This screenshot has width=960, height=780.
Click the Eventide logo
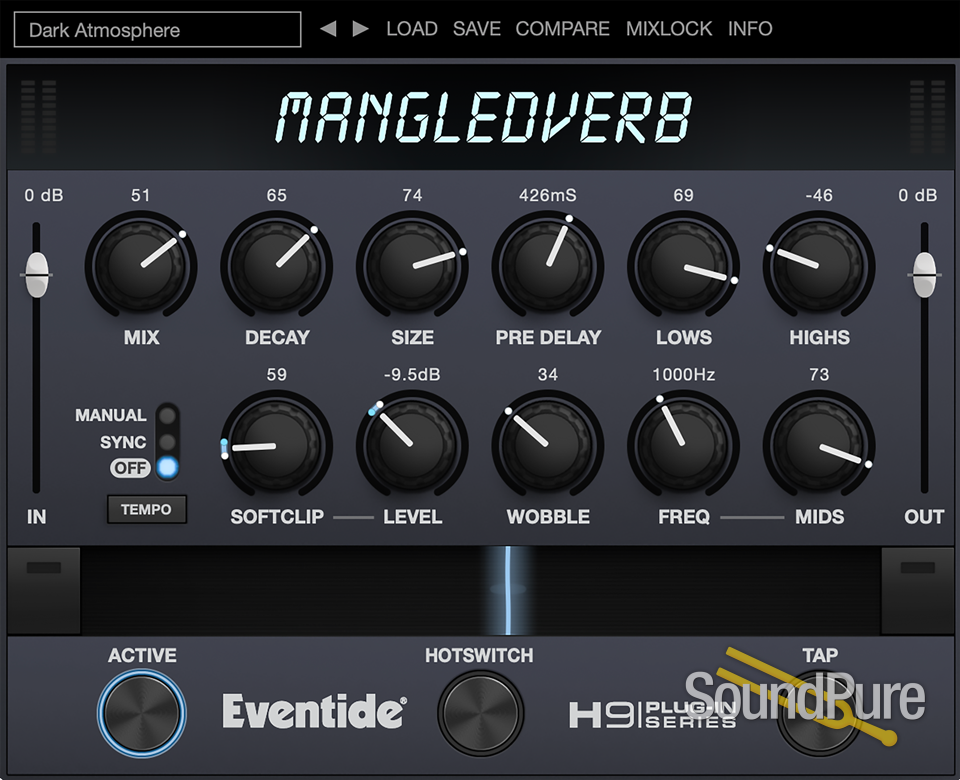(x=314, y=711)
